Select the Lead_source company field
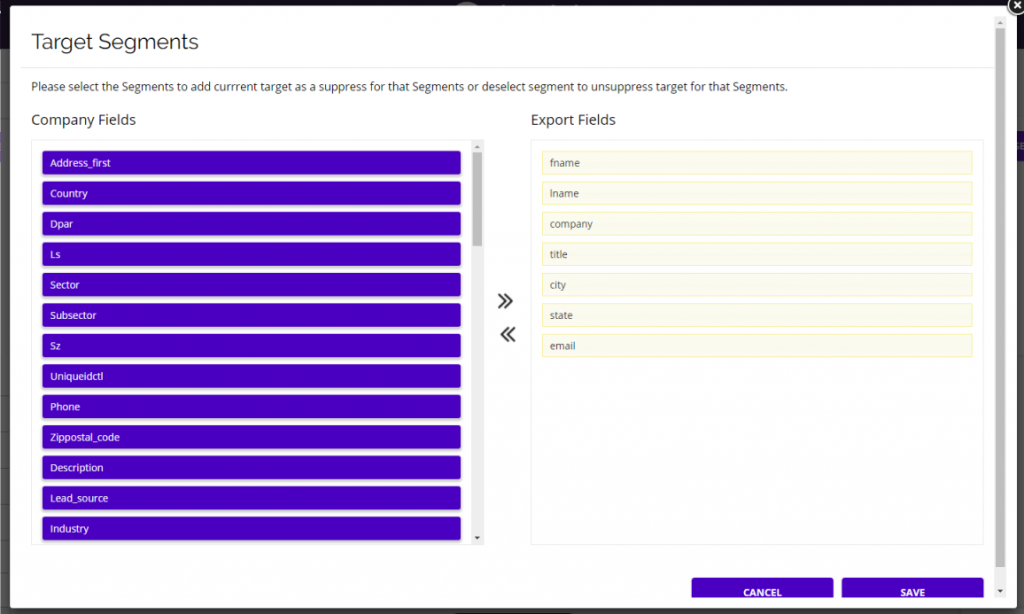Viewport: 1024px width, 614px height. pyautogui.click(x=250, y=497)
